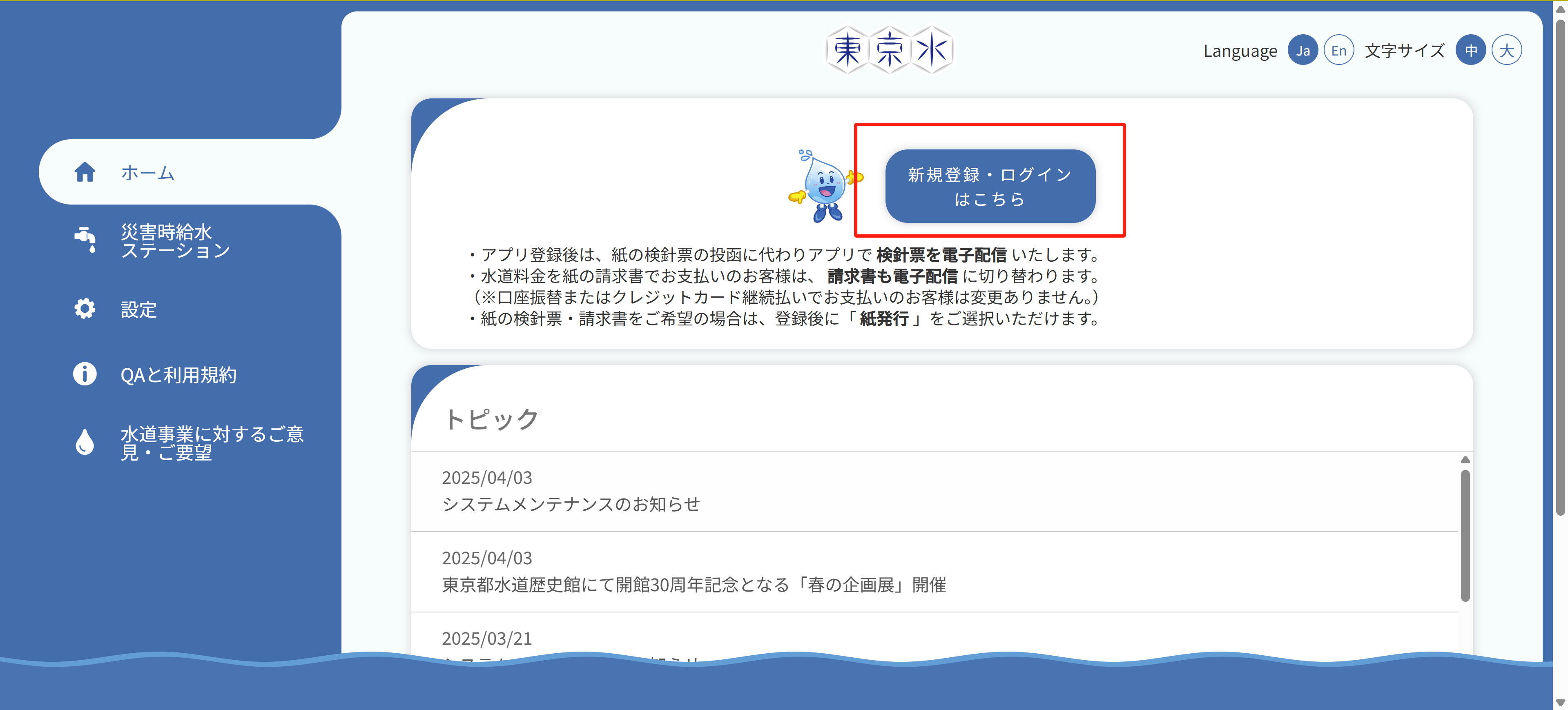Click the topic list scroll up arrow
Viewport: 1568px width, 710px height.
click(x=1465, y=460)
